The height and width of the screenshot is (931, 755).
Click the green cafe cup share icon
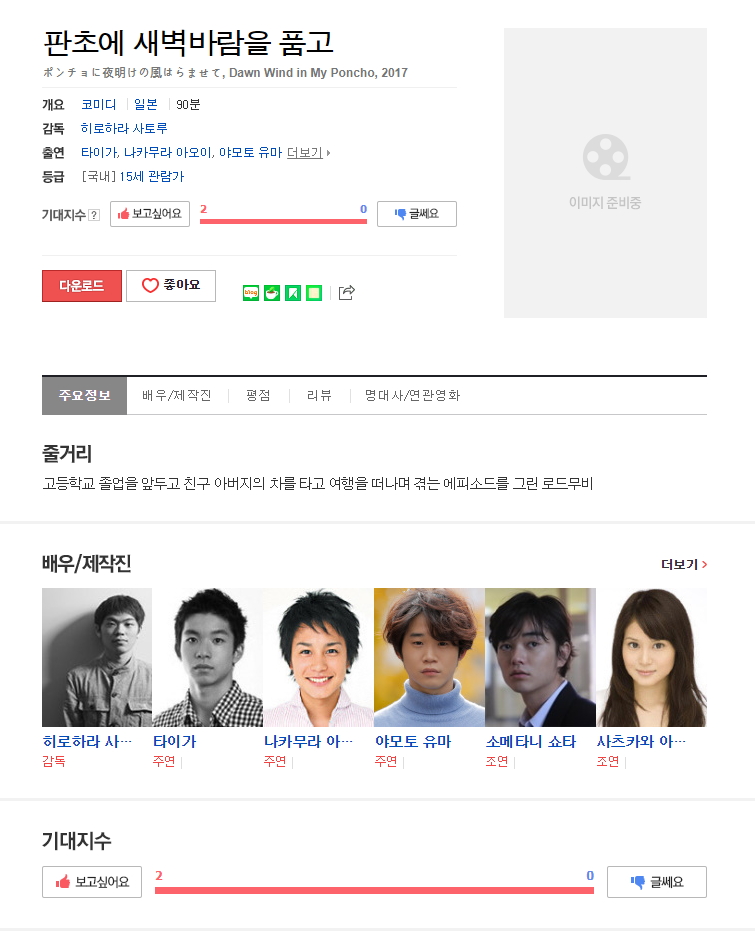pyautogui.click(x=272, y=293)
